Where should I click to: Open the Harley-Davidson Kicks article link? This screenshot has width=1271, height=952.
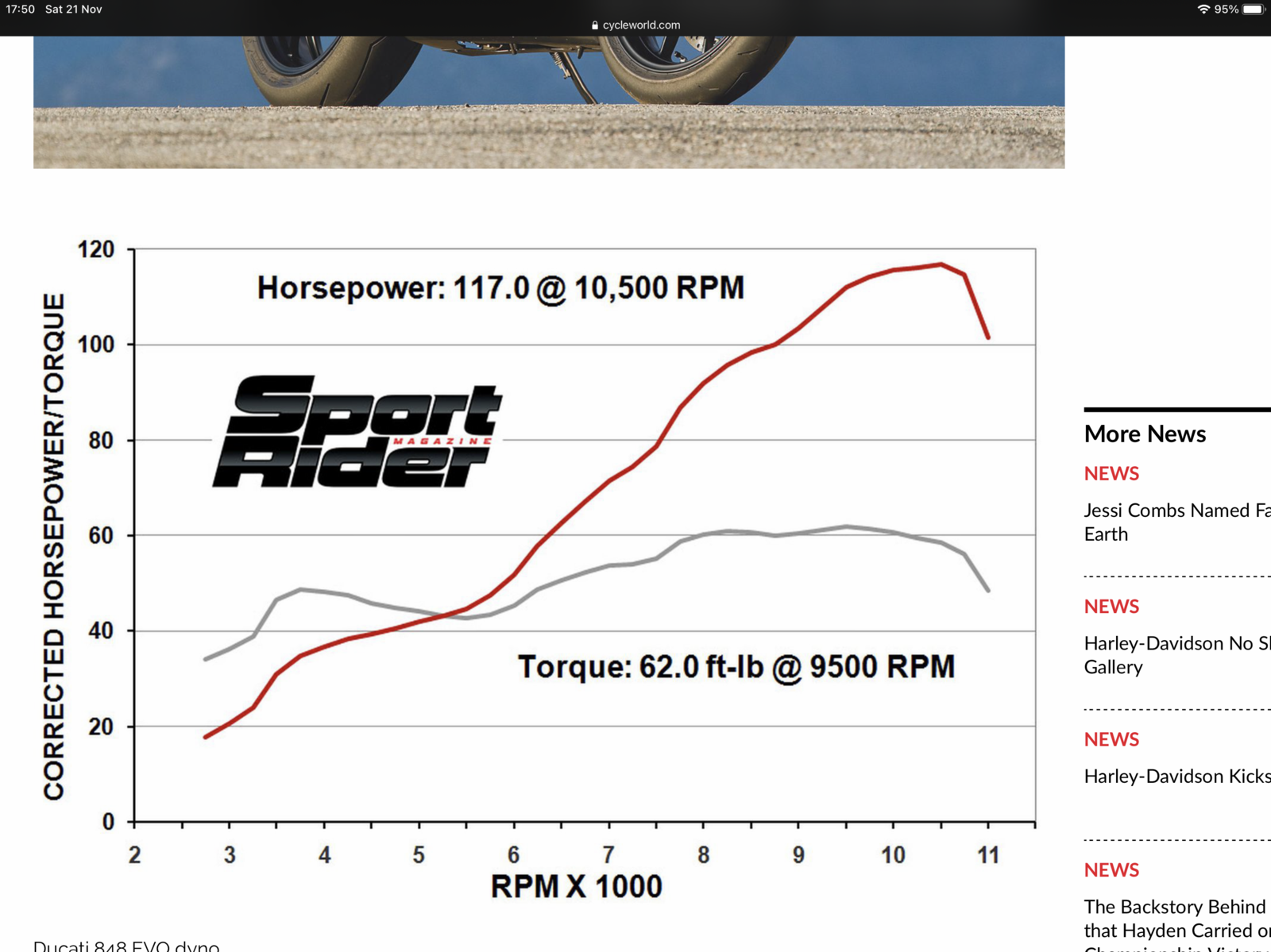(1177, 776)
